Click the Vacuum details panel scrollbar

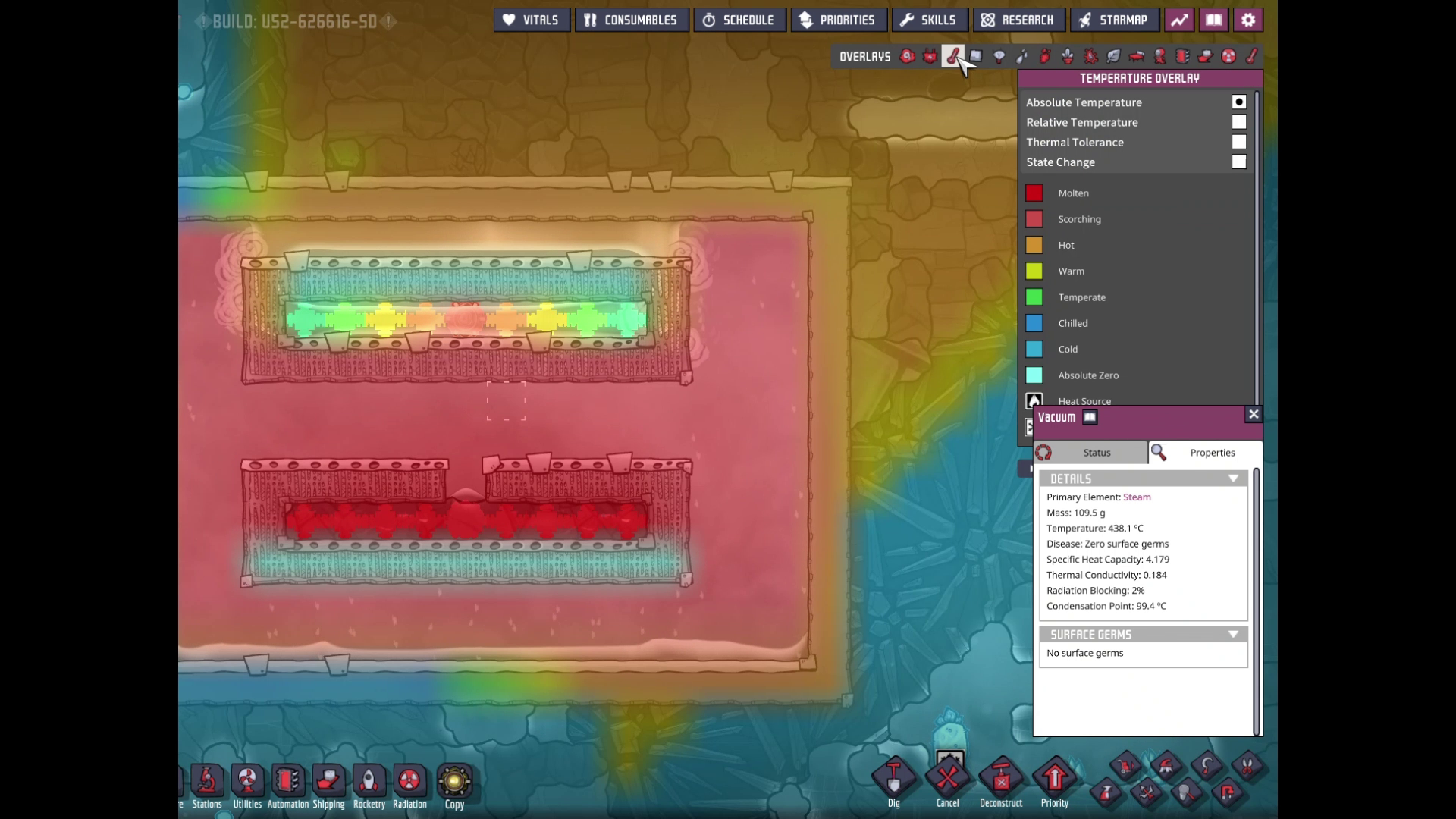(x=1257, y=601)
